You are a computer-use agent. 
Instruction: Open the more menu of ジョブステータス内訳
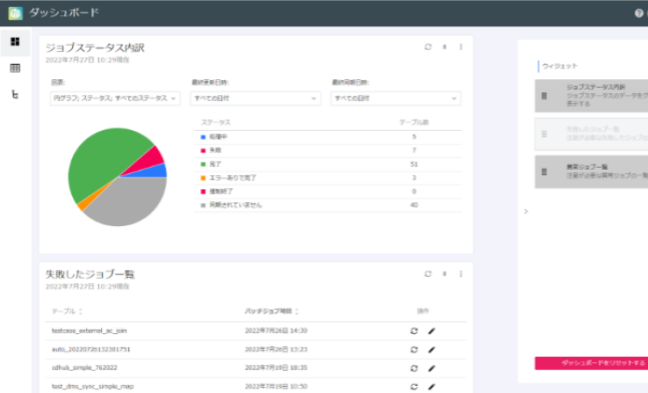(x=461, y=47)
